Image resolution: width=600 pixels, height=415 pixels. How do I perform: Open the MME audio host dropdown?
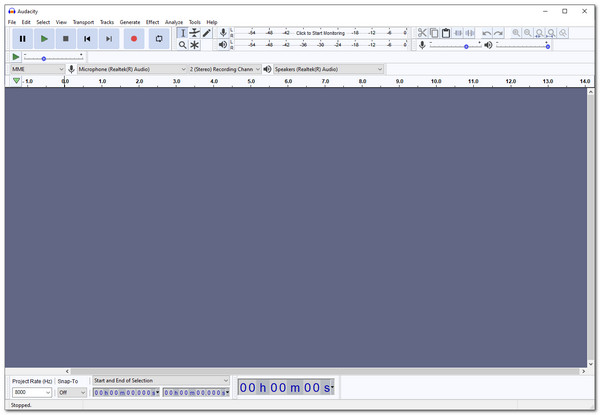click(37, 69)
